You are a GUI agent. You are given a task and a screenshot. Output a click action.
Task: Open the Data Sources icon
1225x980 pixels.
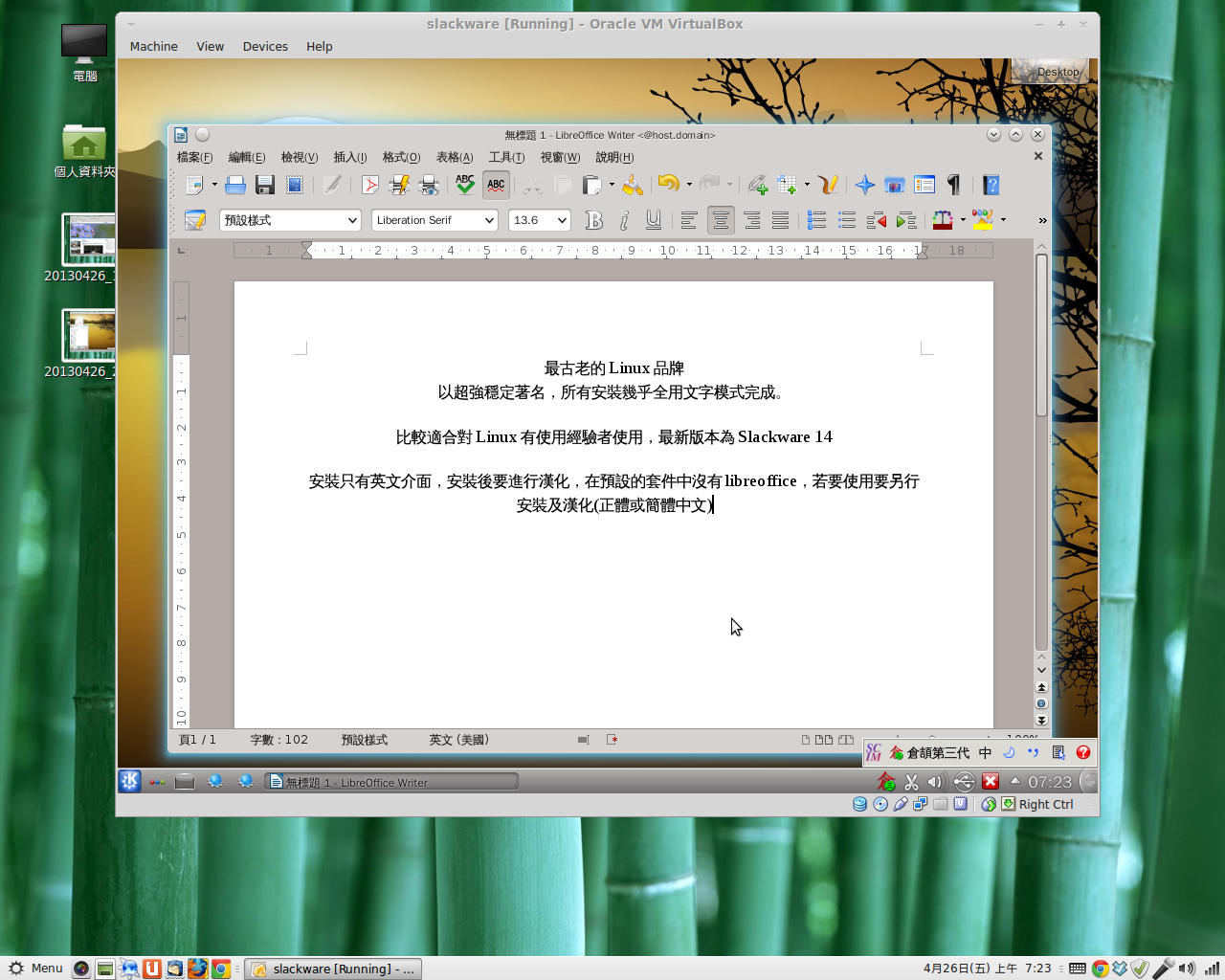pyautogui.click(x=924, y=185)
